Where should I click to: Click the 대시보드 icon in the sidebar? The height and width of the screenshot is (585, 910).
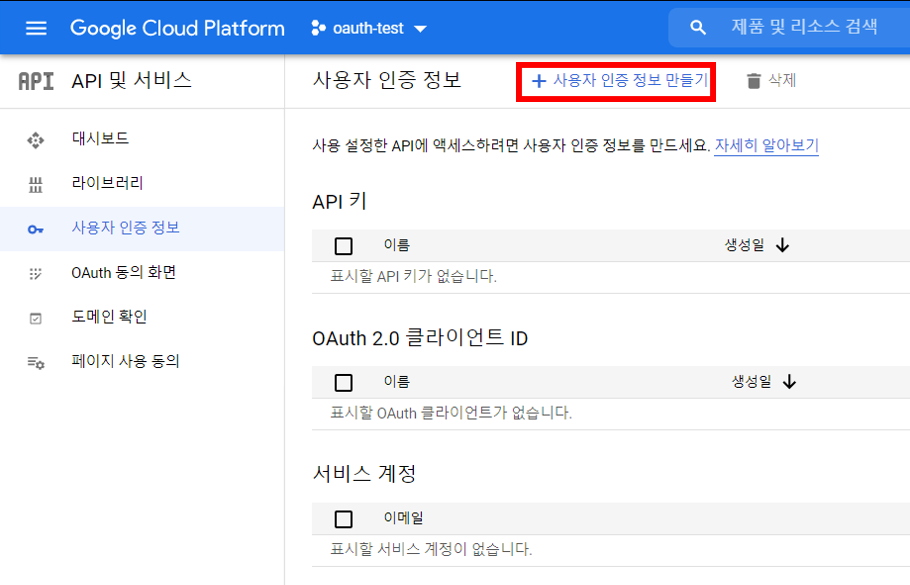pyautogui.click(x=35, y=140)
